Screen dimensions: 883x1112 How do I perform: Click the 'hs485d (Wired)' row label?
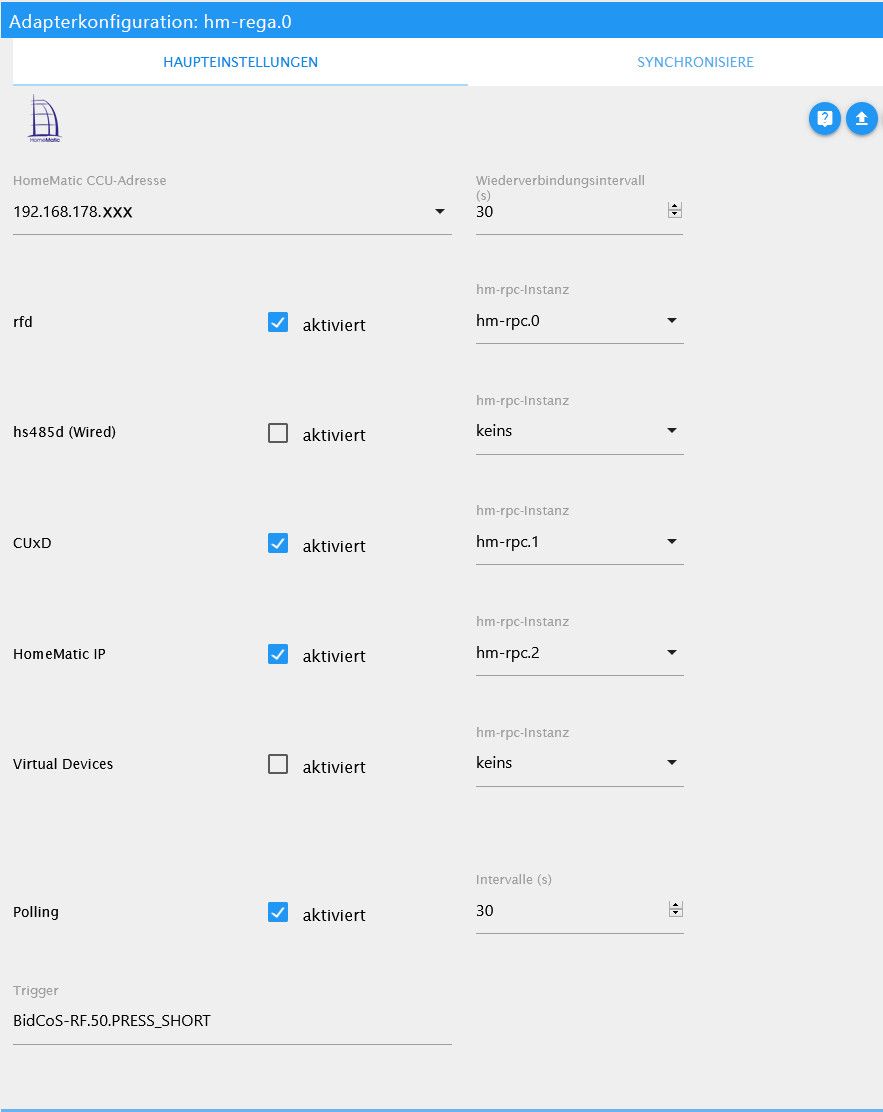[65, 432]
